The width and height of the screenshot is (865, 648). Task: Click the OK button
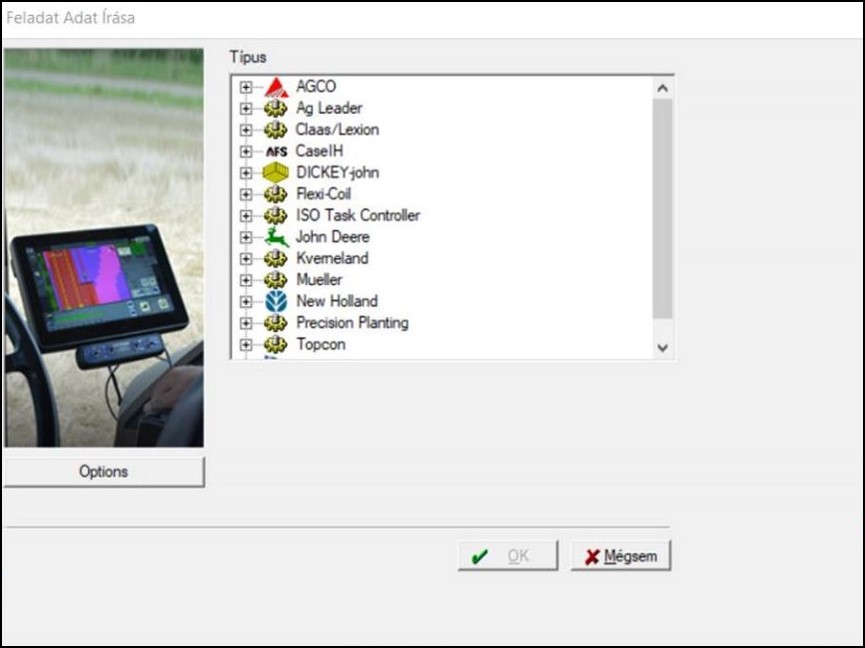(x=508, y=555)
